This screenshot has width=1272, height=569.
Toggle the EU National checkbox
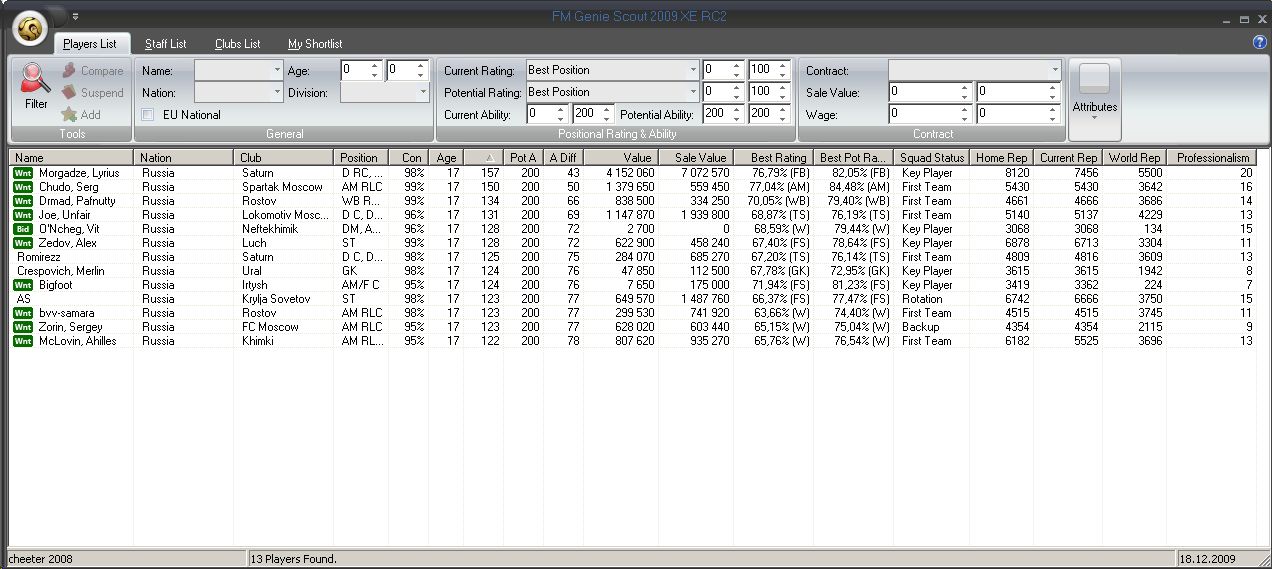click(x=148, y=115)
